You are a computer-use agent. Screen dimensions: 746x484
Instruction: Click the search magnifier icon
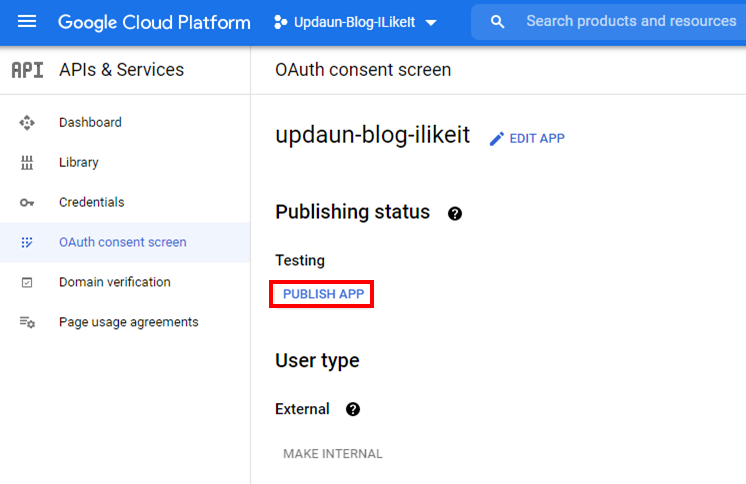coord(497,21)
